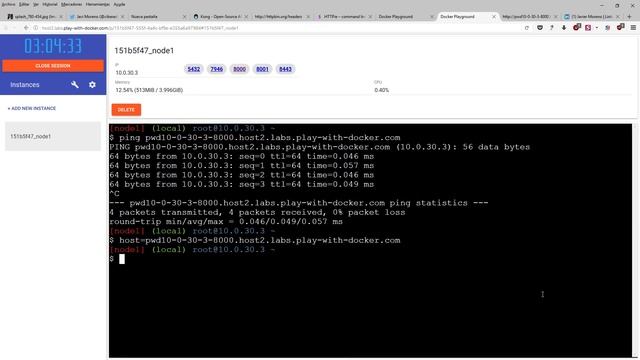Image resolution: width=640 pixels, height=360 pixels.
Task: Open a new browser tab with plus
Action: (x=629, y=16)
